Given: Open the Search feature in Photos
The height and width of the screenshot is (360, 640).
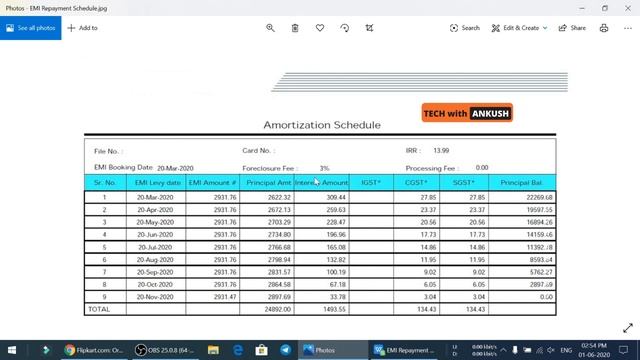Looking at the screenshot, I should coord(464,28).
